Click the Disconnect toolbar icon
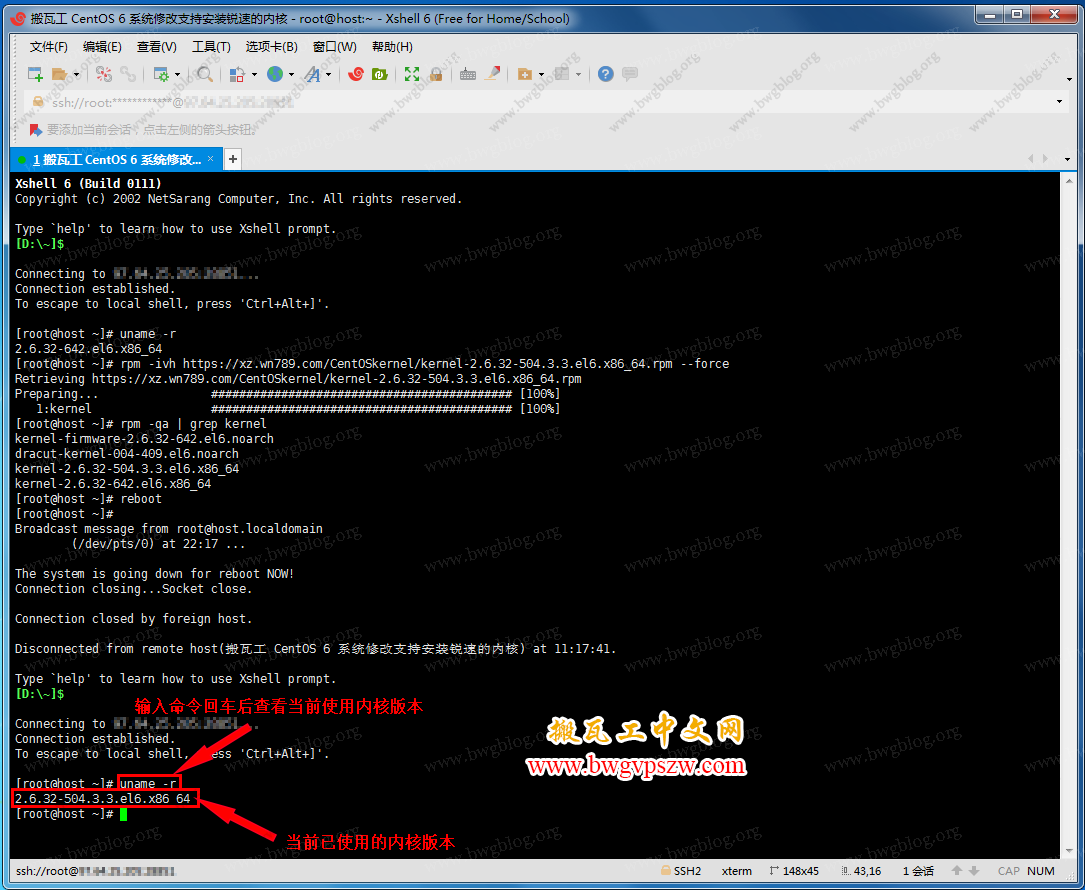This screenshot has height=890, width=1085. pyautogui.click(x=104, y=74)
